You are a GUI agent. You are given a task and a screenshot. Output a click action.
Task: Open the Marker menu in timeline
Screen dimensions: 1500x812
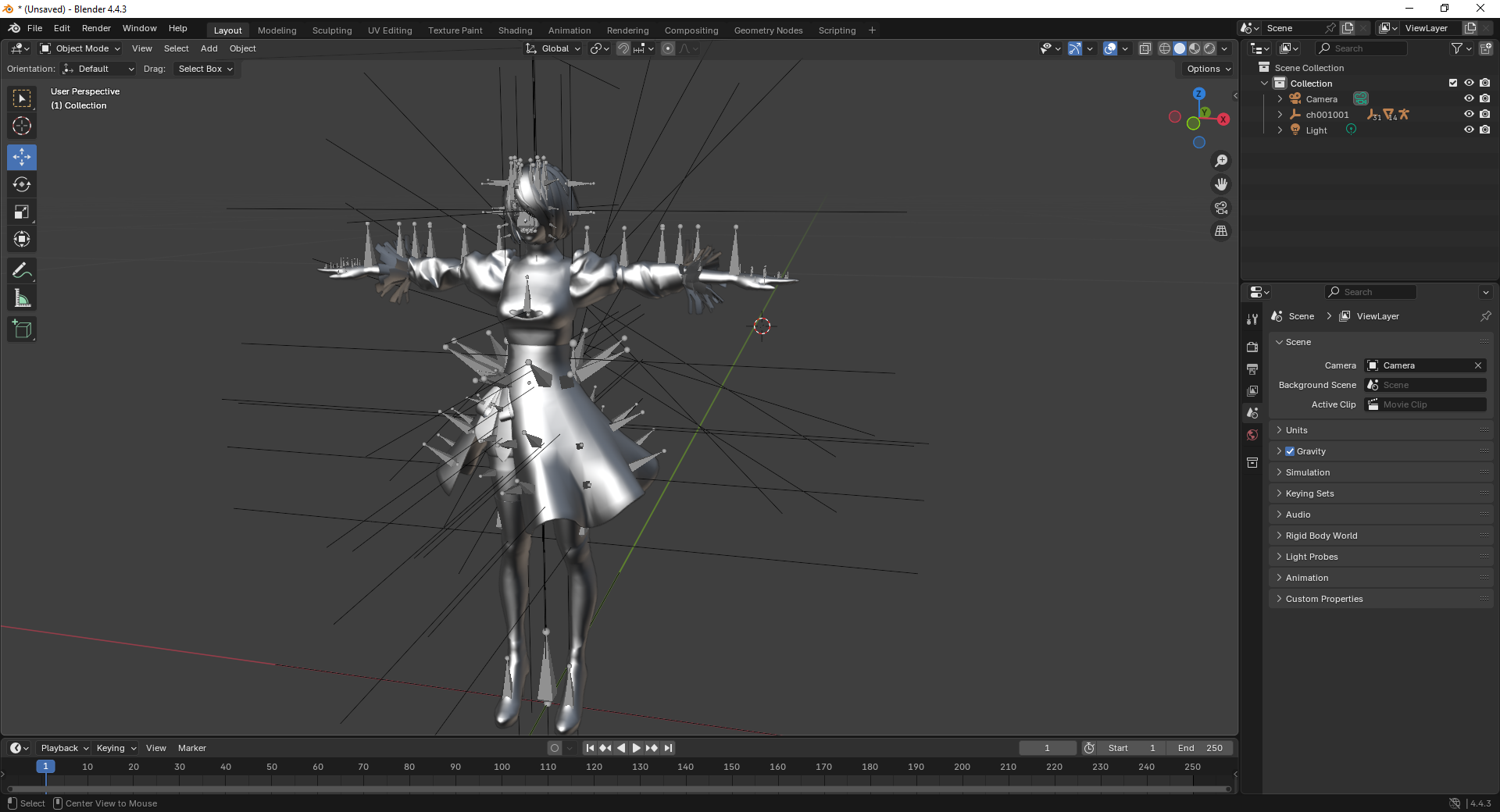[x=191, y=748]
